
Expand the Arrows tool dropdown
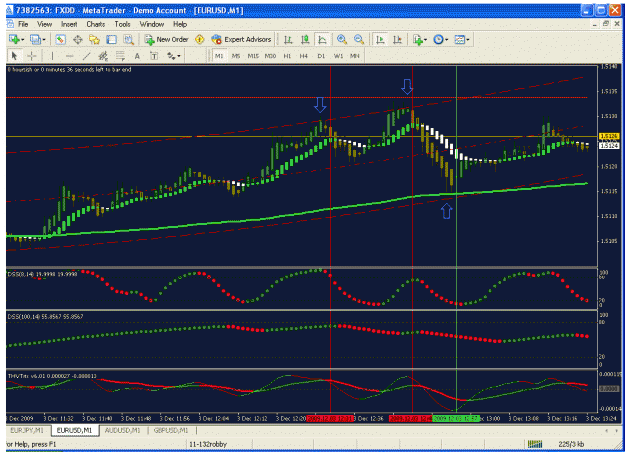[179, 56]
